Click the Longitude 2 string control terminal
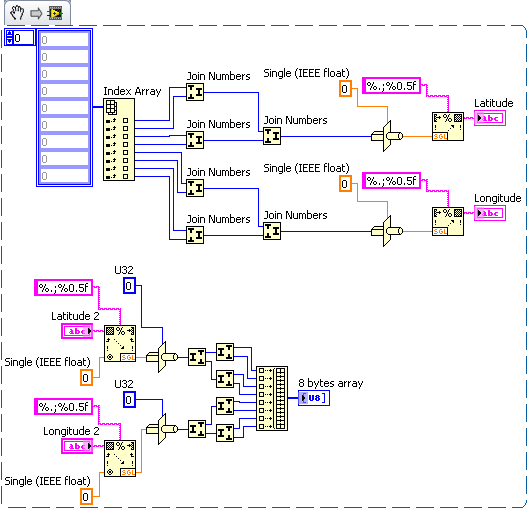Screen dimensions: 528x509 click(x=77, y=446)
